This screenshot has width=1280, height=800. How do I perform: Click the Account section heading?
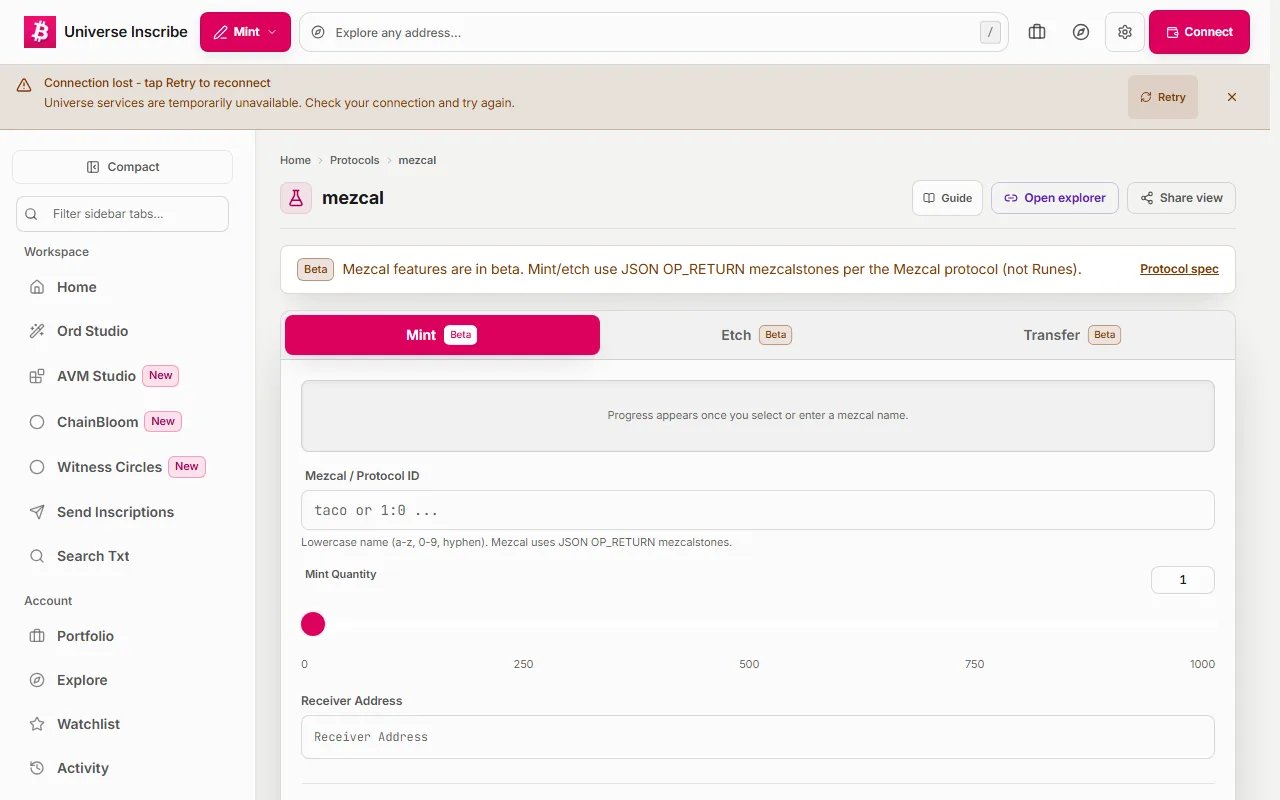[48, 601]
